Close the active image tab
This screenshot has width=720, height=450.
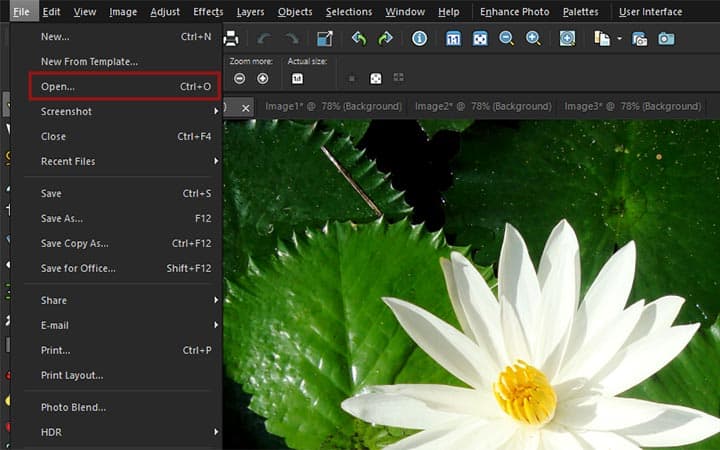coord(246,108)
